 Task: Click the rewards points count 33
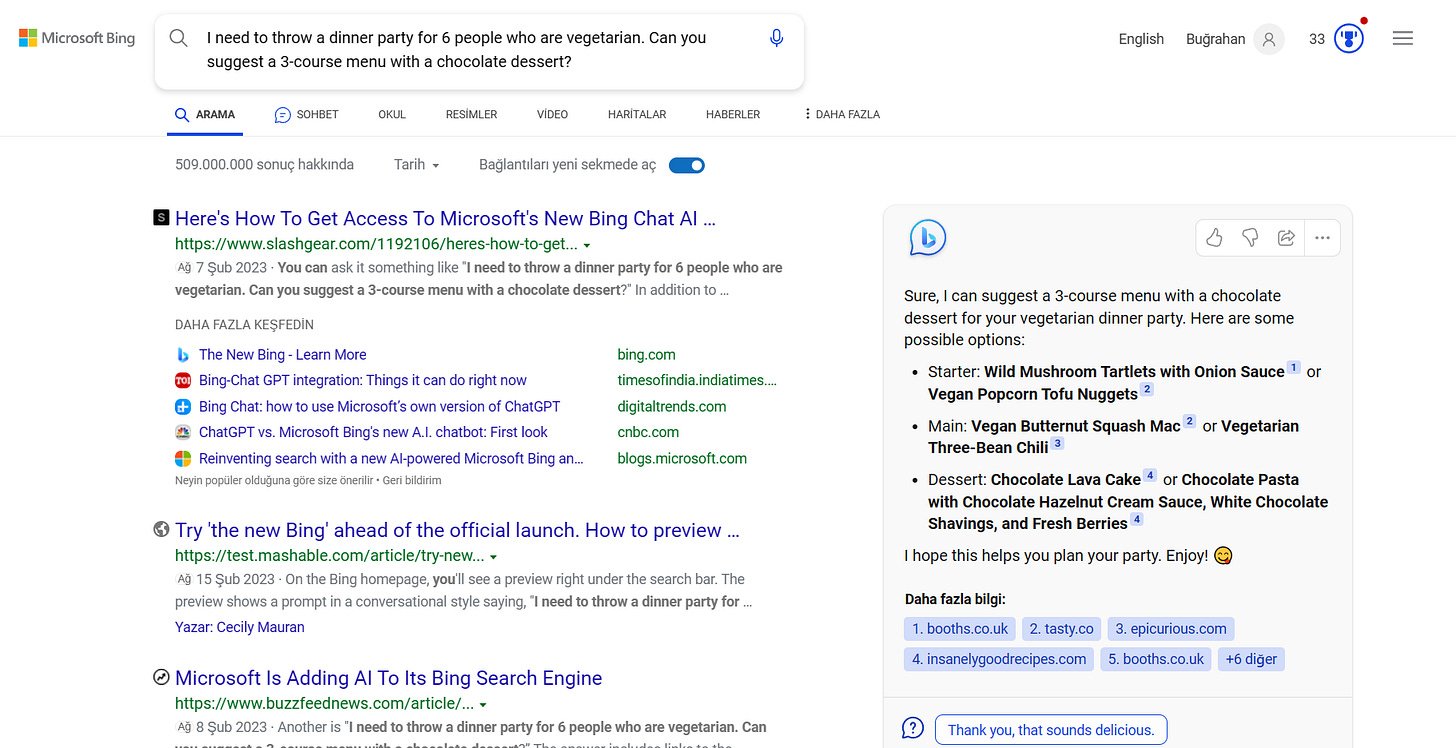pyautogui.click(x=1317, y=39)
